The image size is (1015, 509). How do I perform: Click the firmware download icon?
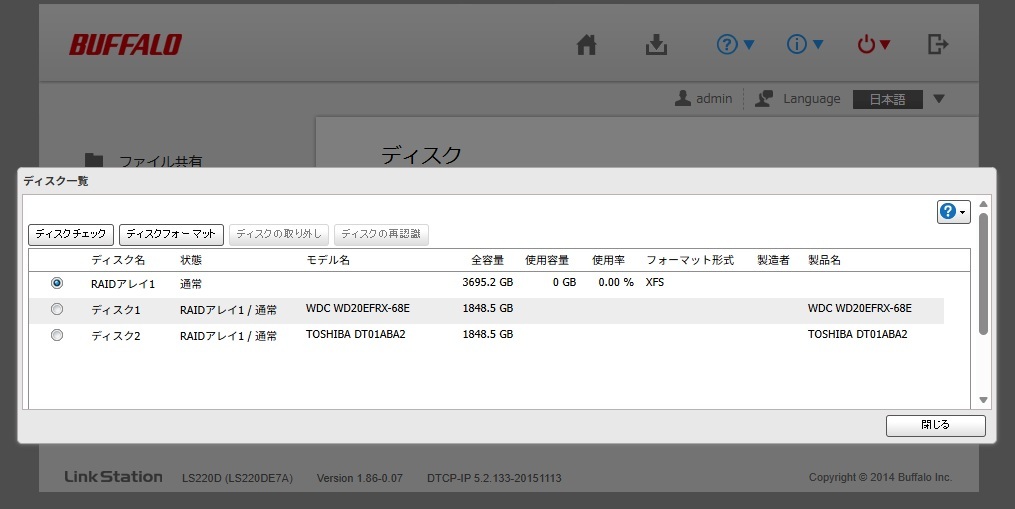[656, 45]
